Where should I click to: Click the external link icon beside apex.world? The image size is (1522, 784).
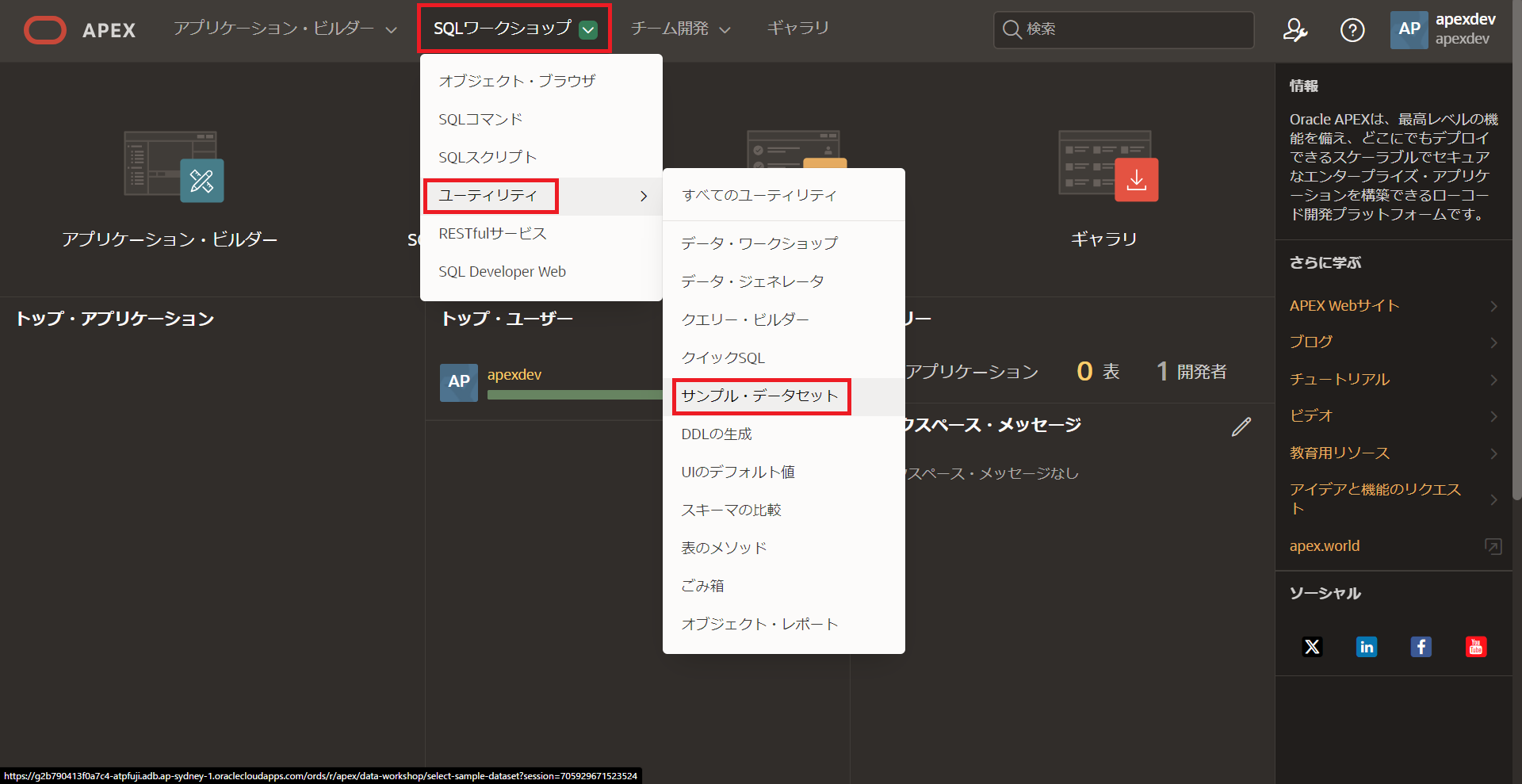tap(1493, 546)
